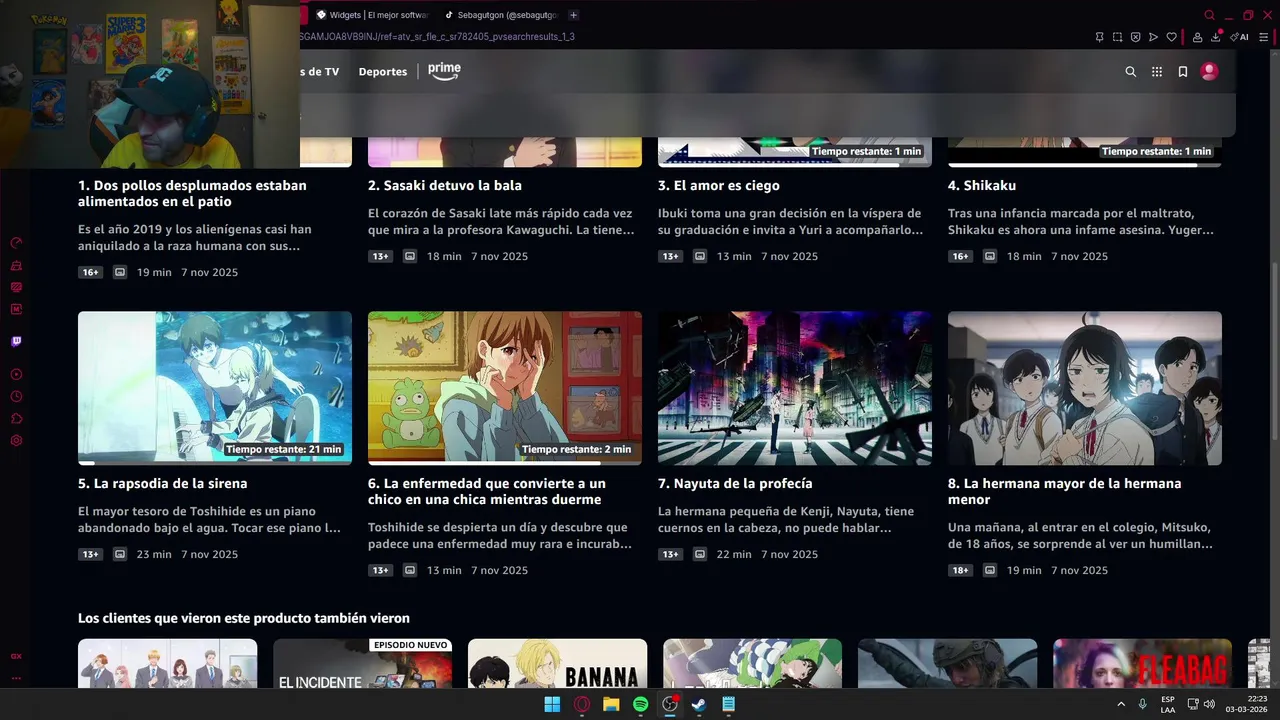Open Prime Video search magnifier
Screen dimensions: 1280x720
pos(1131,72)
